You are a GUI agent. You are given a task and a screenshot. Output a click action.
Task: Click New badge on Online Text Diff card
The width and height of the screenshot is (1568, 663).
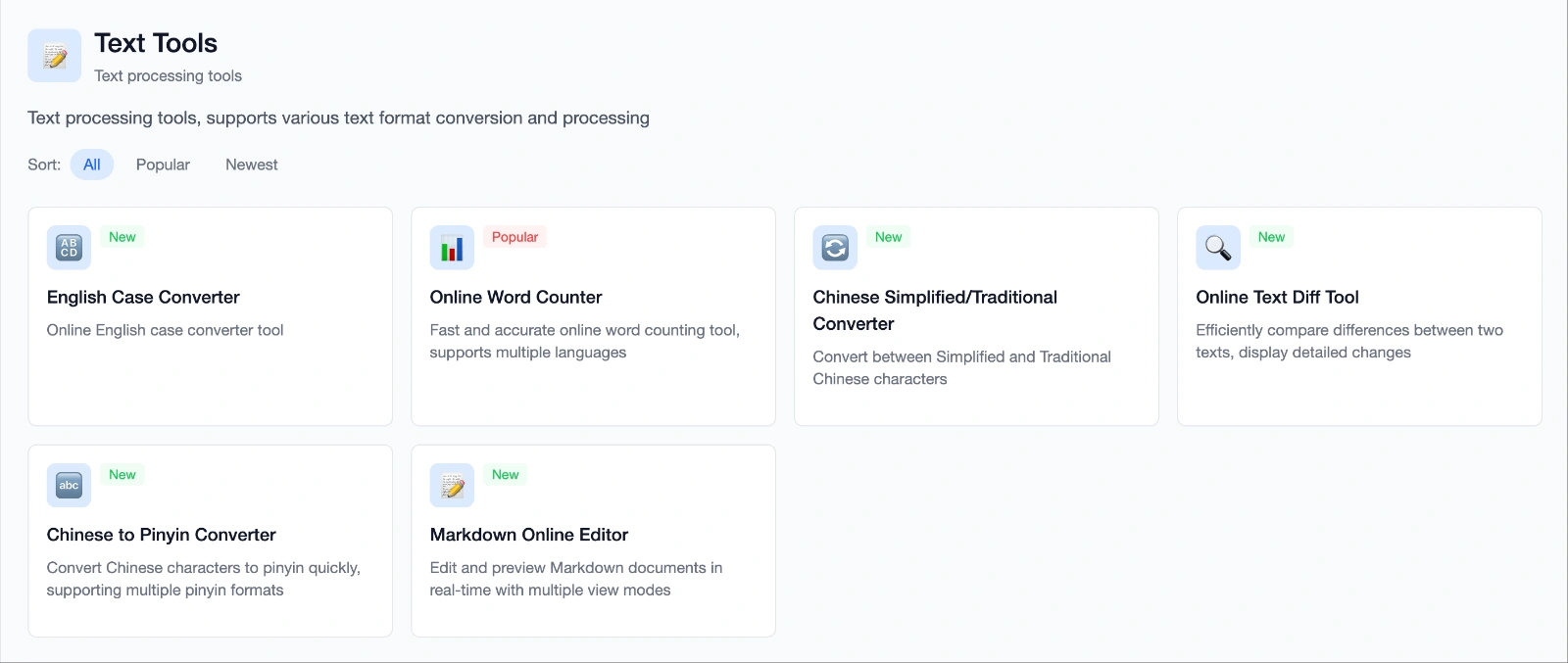[x=1271, y=237]
